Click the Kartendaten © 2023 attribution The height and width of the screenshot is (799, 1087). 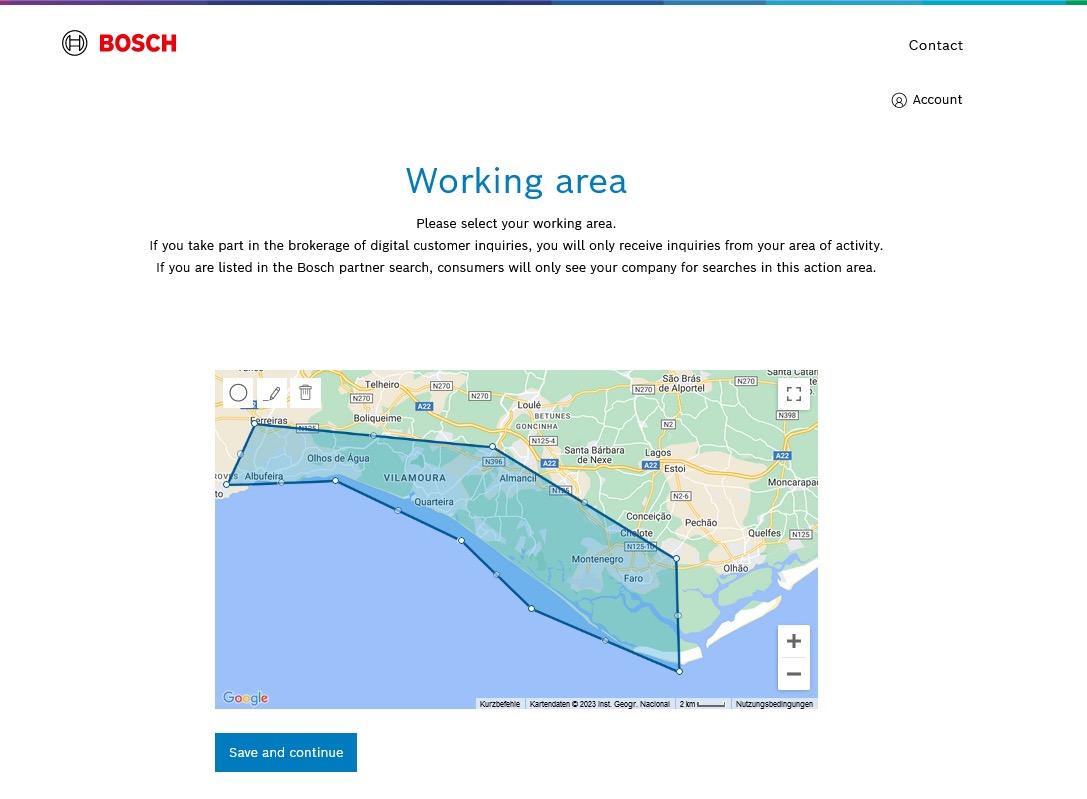(600, 704)
